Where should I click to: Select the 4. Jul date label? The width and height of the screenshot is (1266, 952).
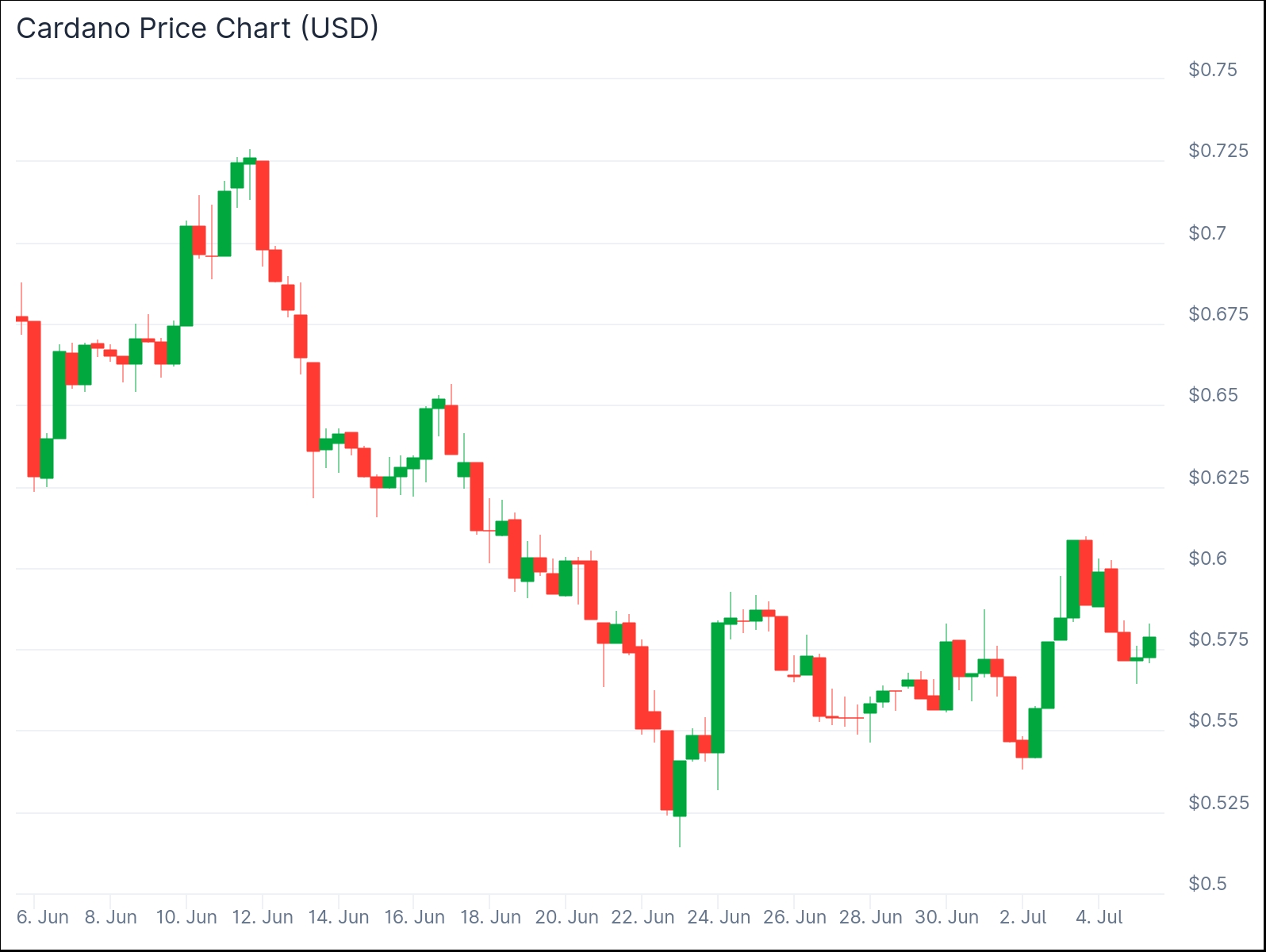pyautogui.click(x=1099, y=917)
